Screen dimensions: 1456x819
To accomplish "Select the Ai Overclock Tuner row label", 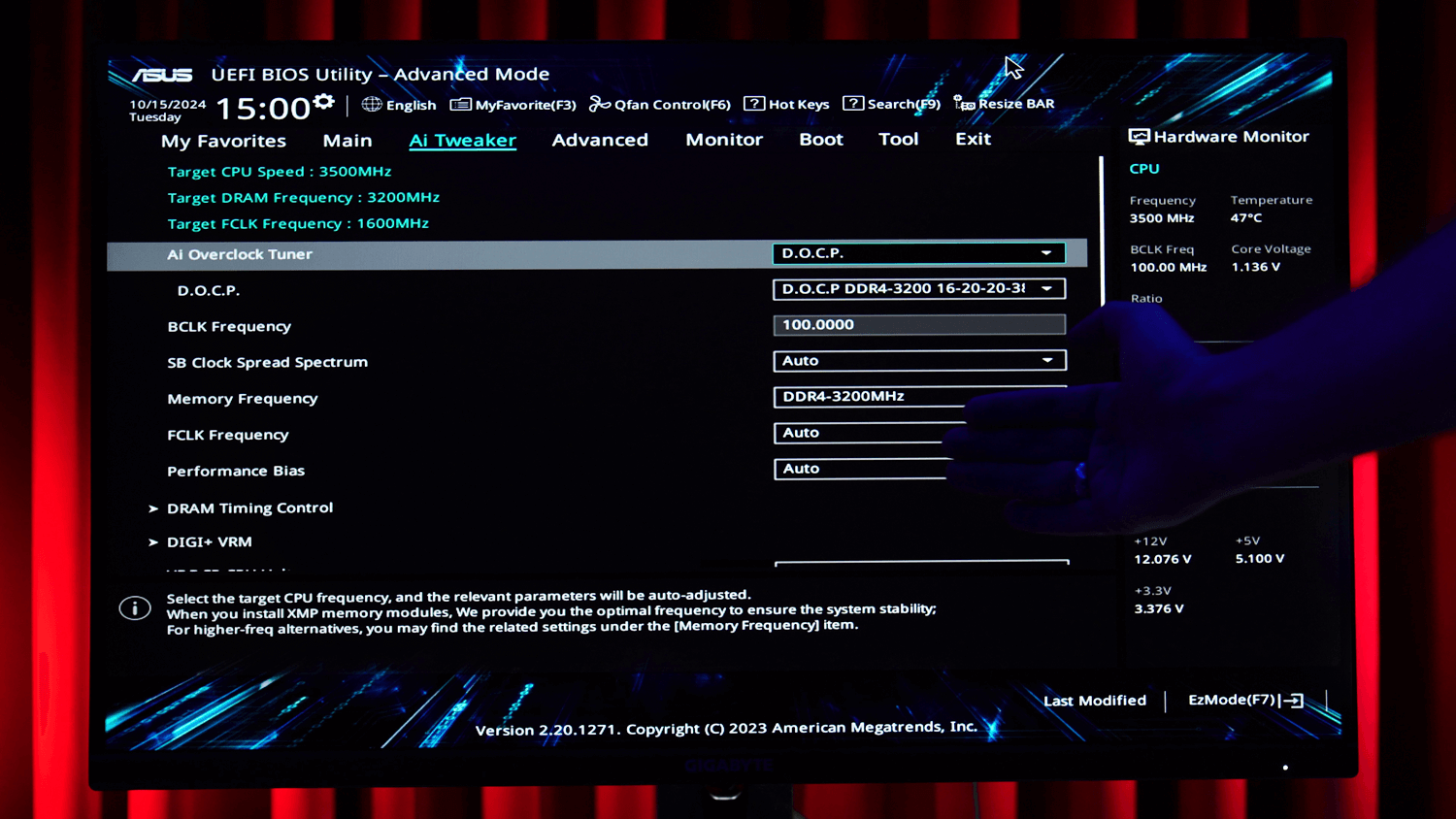I will [x=240, y=254].
